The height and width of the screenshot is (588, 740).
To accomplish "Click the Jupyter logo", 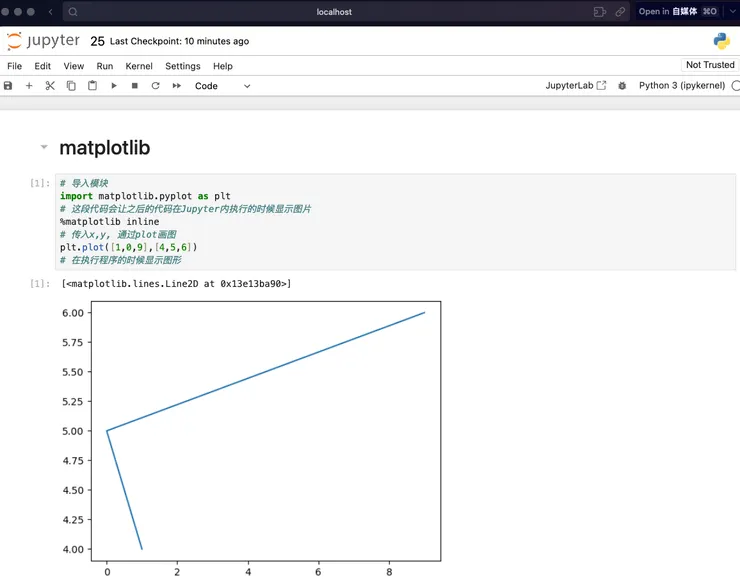I will pos(43,41).
